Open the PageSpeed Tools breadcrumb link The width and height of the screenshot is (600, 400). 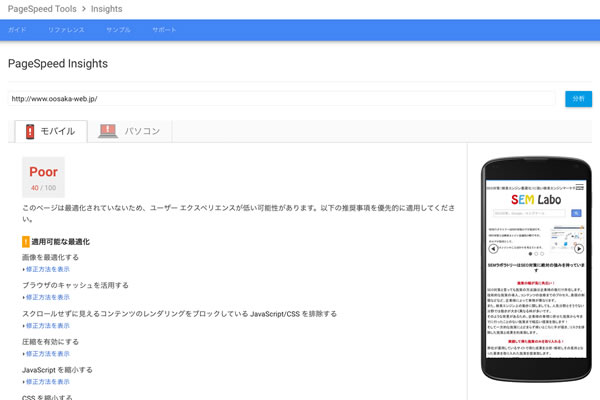click(x=42, y=9)
